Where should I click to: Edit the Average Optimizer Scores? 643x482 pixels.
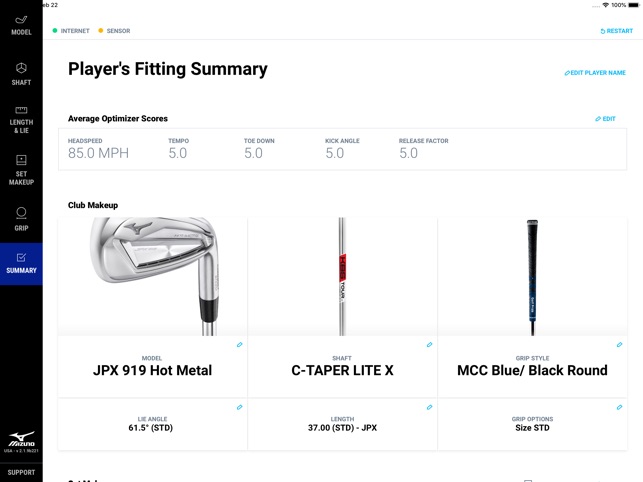605,119
